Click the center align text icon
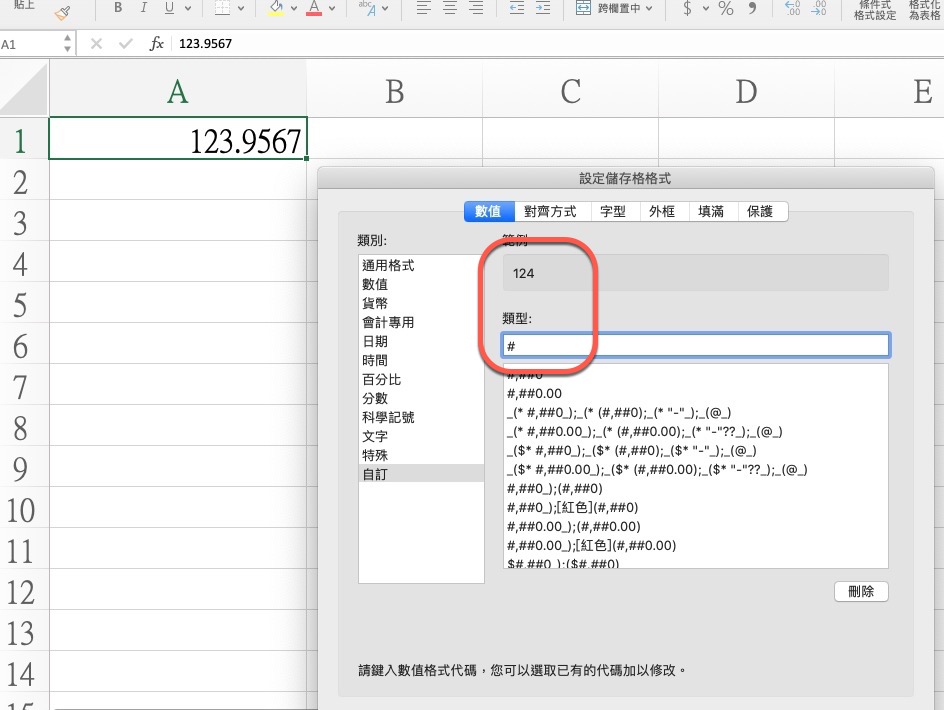 point(452,9)
